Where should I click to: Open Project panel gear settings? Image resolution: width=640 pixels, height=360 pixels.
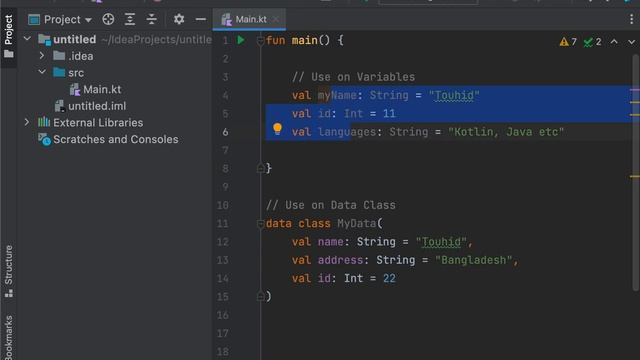(x=179, y=19)
